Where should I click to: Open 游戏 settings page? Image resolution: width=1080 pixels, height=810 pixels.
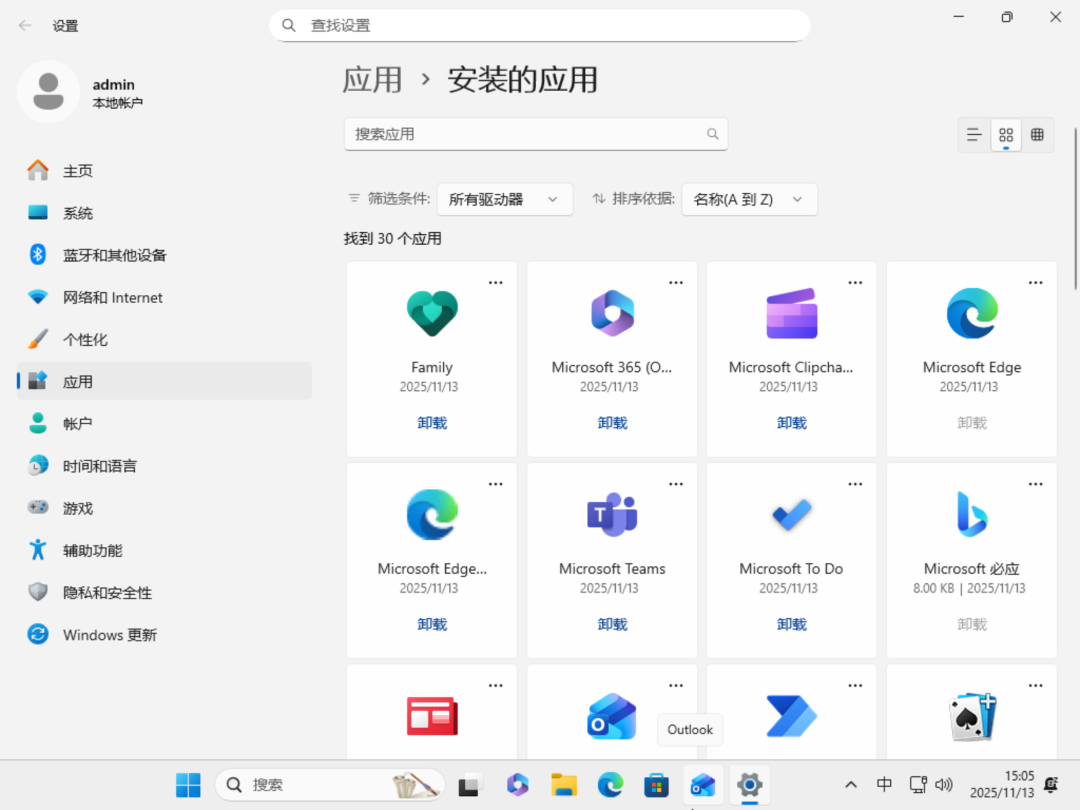click(165, 508)
